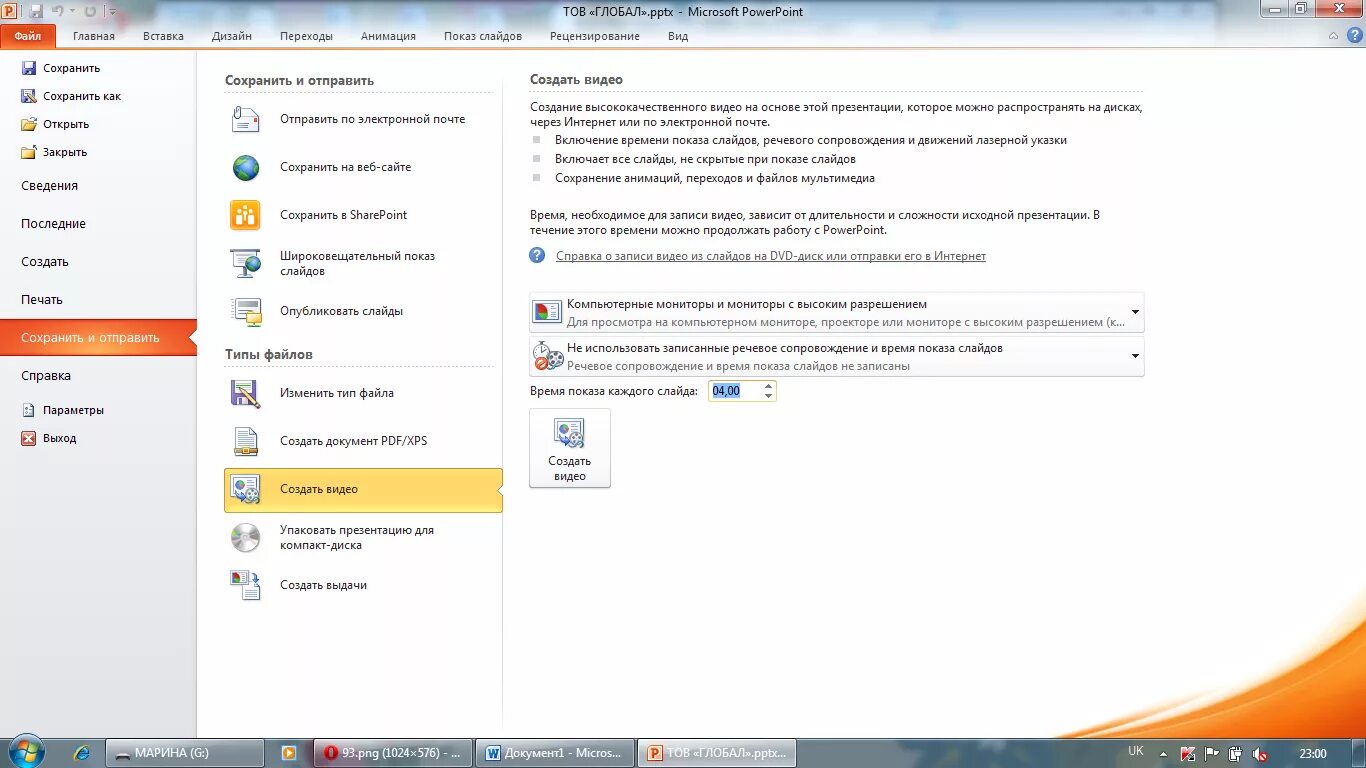The height and width of the screenshot is (768, 1366).
Task: Switch to the Вид tab
Action: [x=678, y=36]
